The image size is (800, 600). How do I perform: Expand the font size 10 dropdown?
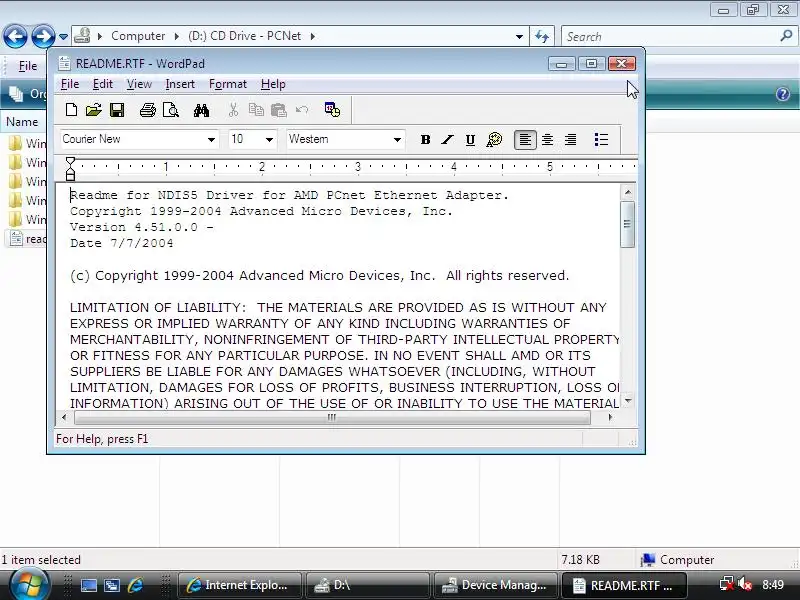click(269, 140)
